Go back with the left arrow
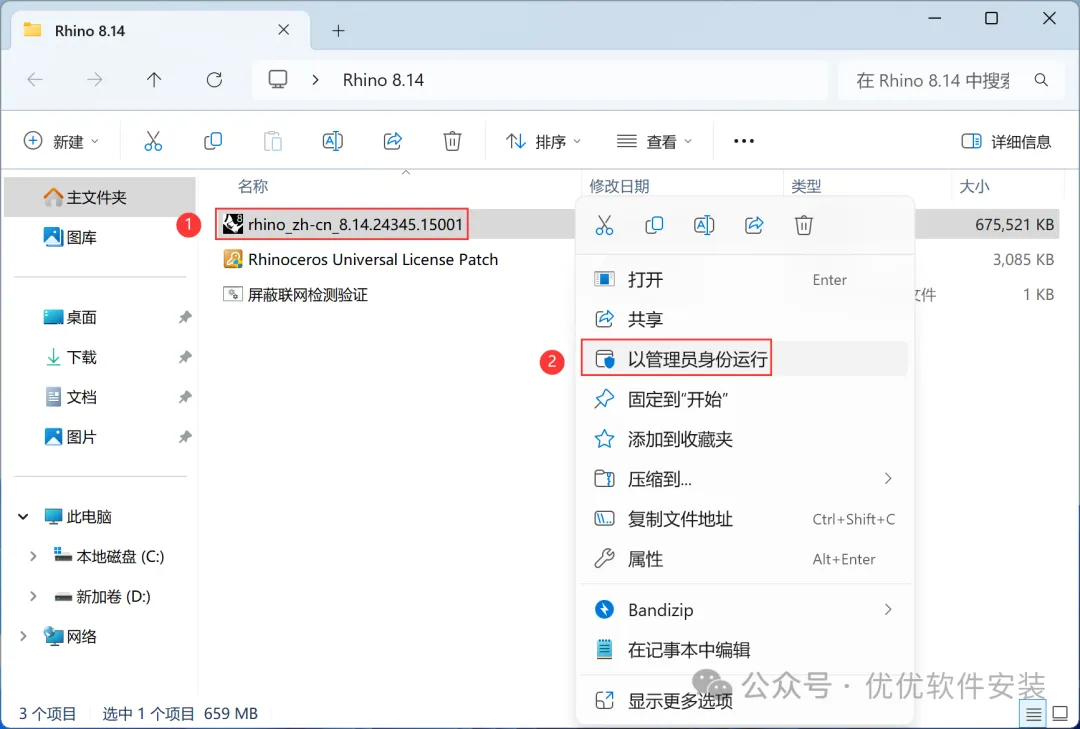Screen dimensions: 1080x729 pos(35,80)
